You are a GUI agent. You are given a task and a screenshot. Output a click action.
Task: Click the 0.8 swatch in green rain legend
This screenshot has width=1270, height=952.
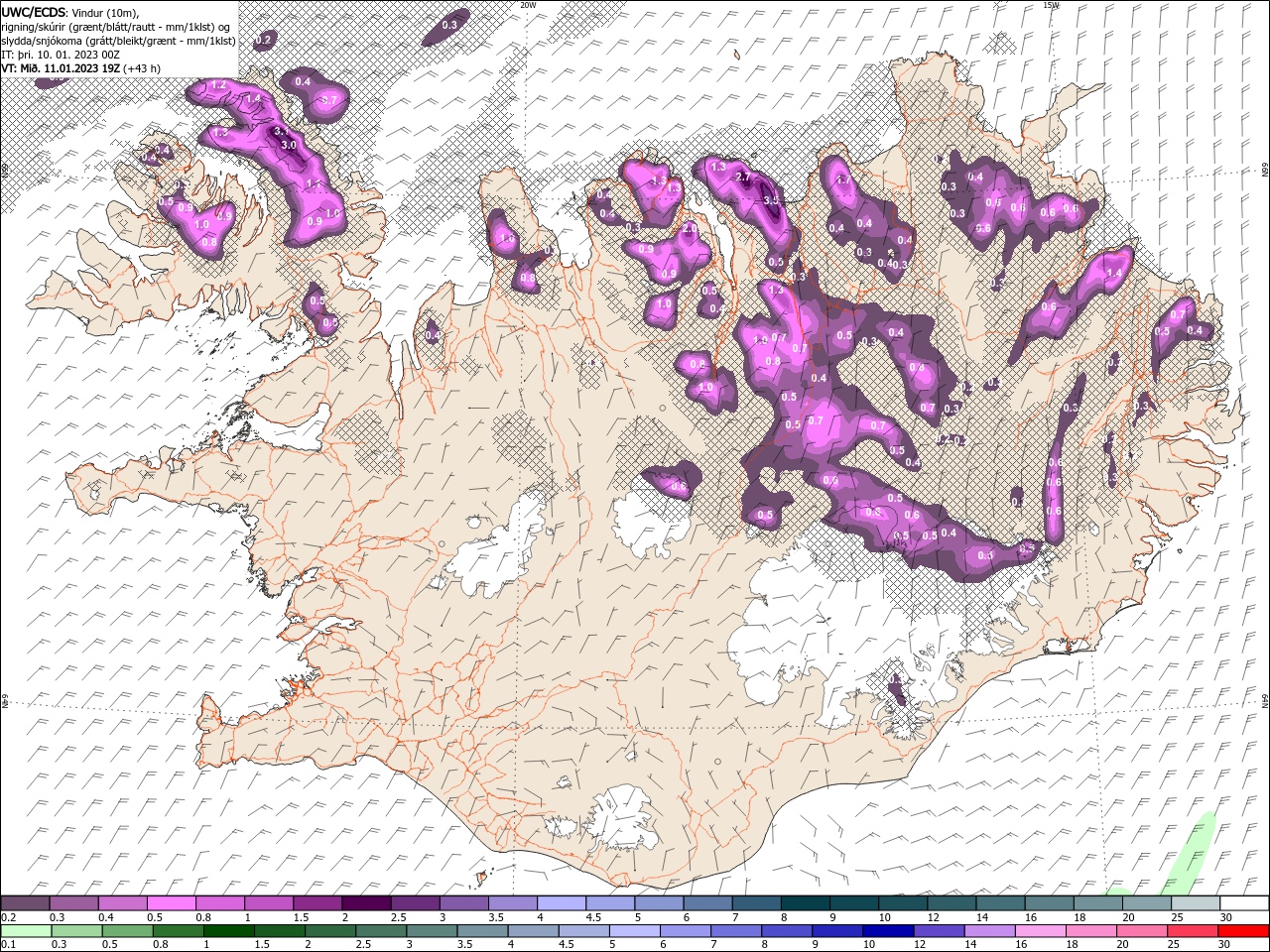click(x=178, y=931)
